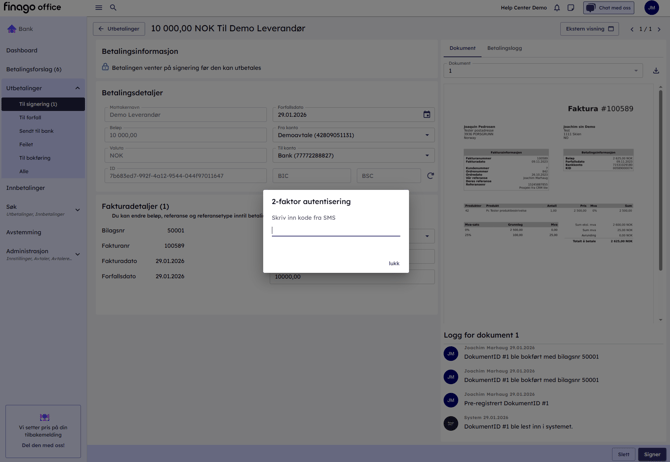
Task: Open the Forfallsdato calendar picker icon
Action: coord(426,115)
